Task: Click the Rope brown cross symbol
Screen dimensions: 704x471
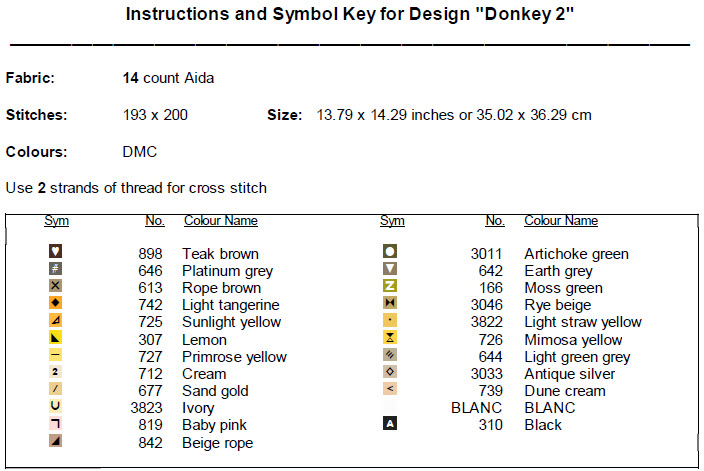Action: coord(56,286)
